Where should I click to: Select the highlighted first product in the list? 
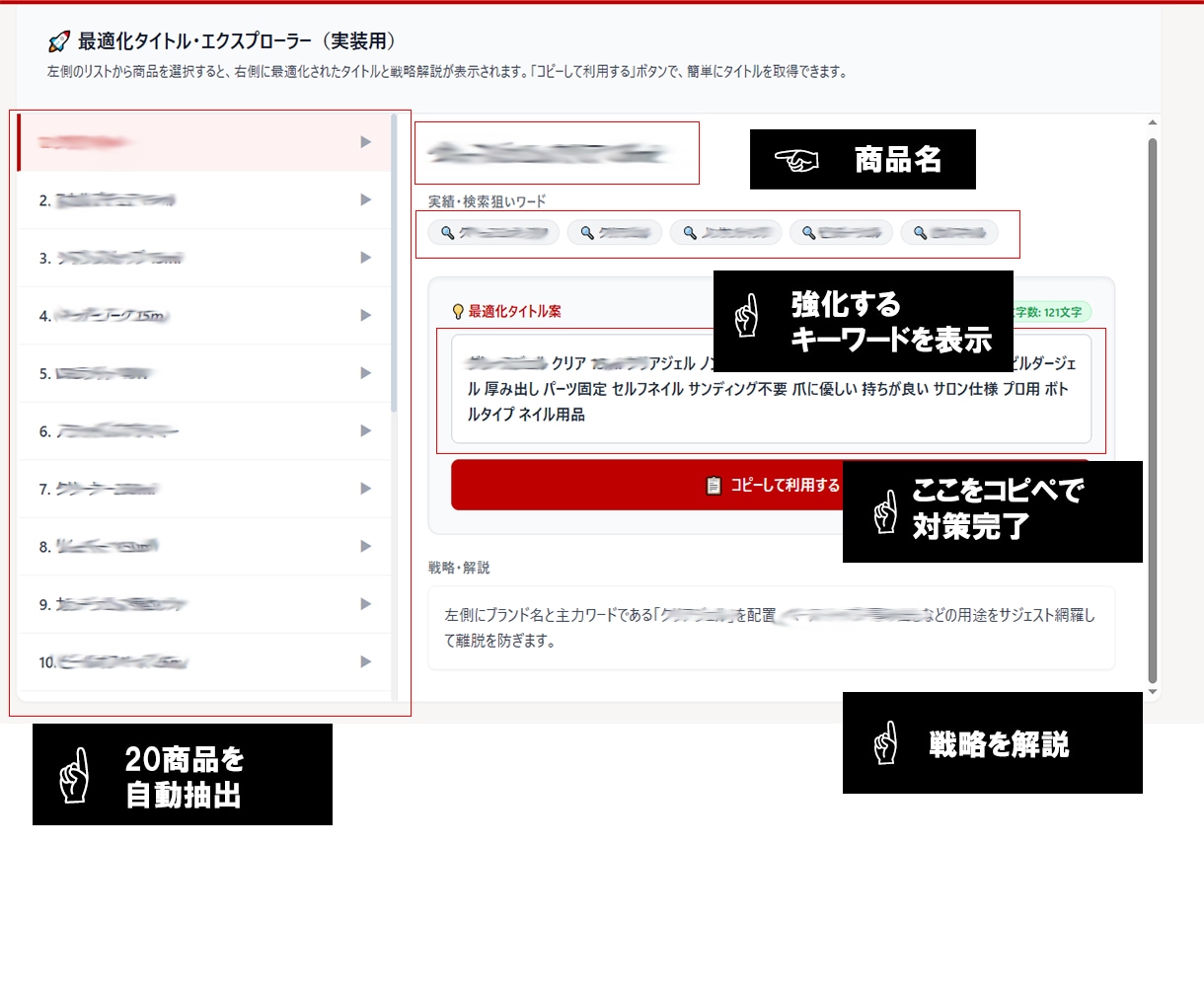pos(204,142)
